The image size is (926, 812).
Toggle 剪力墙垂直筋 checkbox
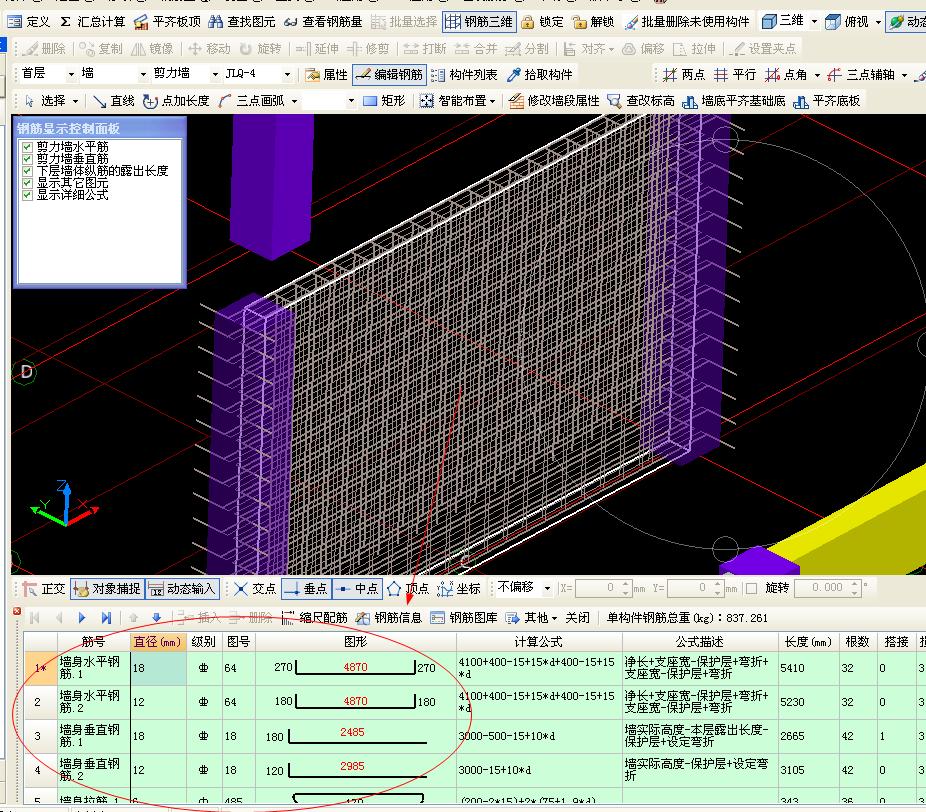pos(27,159)
